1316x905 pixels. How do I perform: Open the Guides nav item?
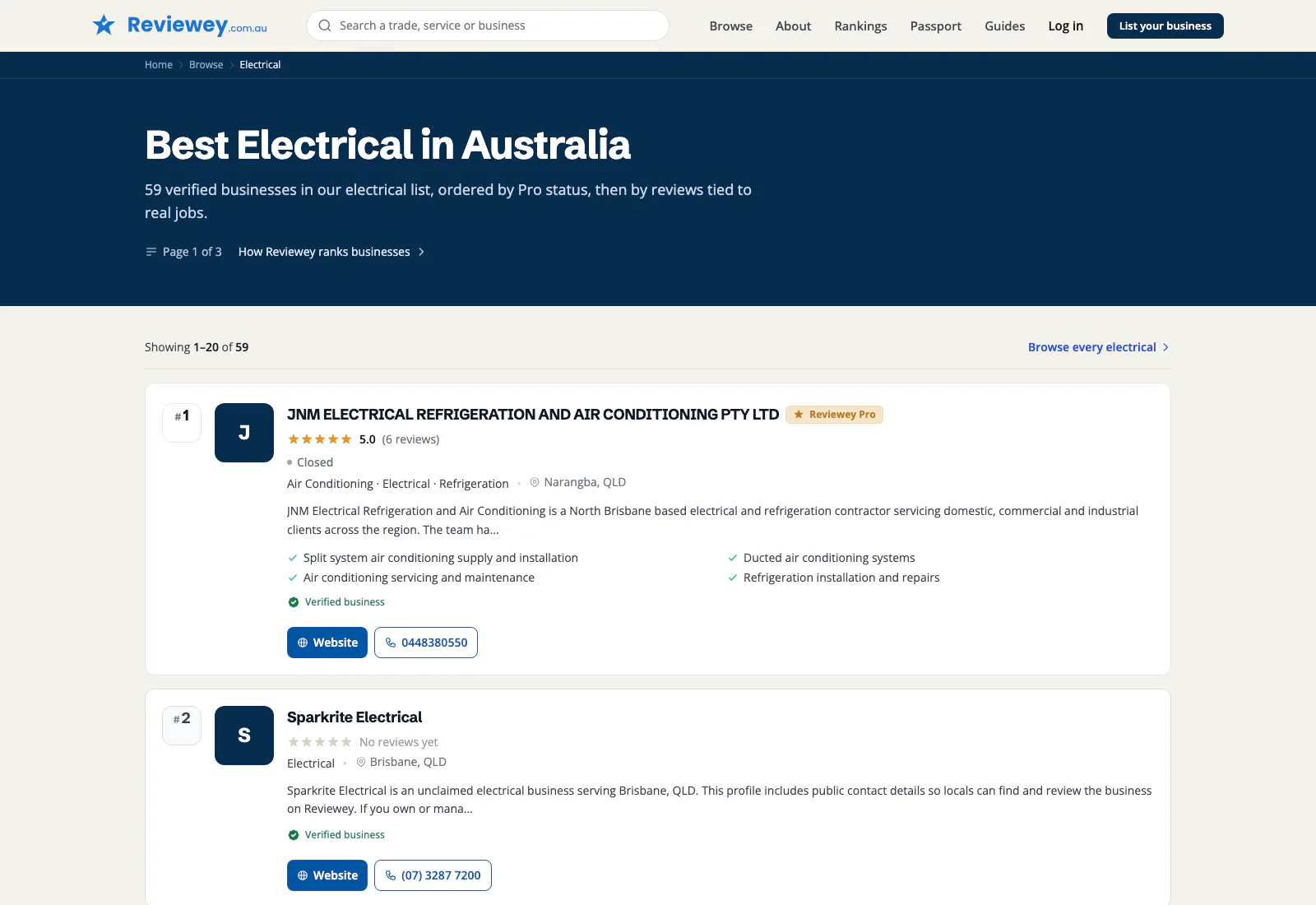point(1005,26)
